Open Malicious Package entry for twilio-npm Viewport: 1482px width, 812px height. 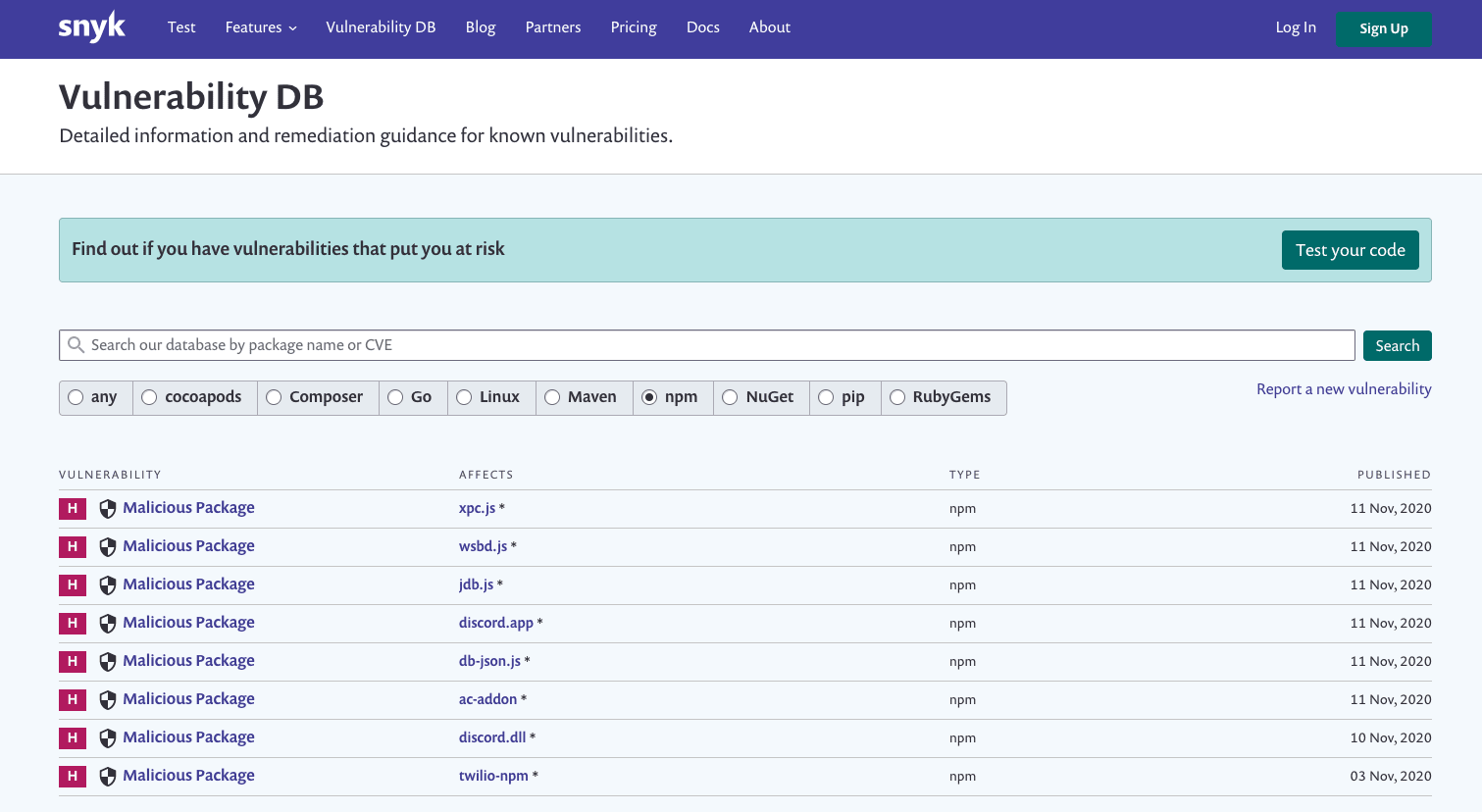(x=188, y=776)
